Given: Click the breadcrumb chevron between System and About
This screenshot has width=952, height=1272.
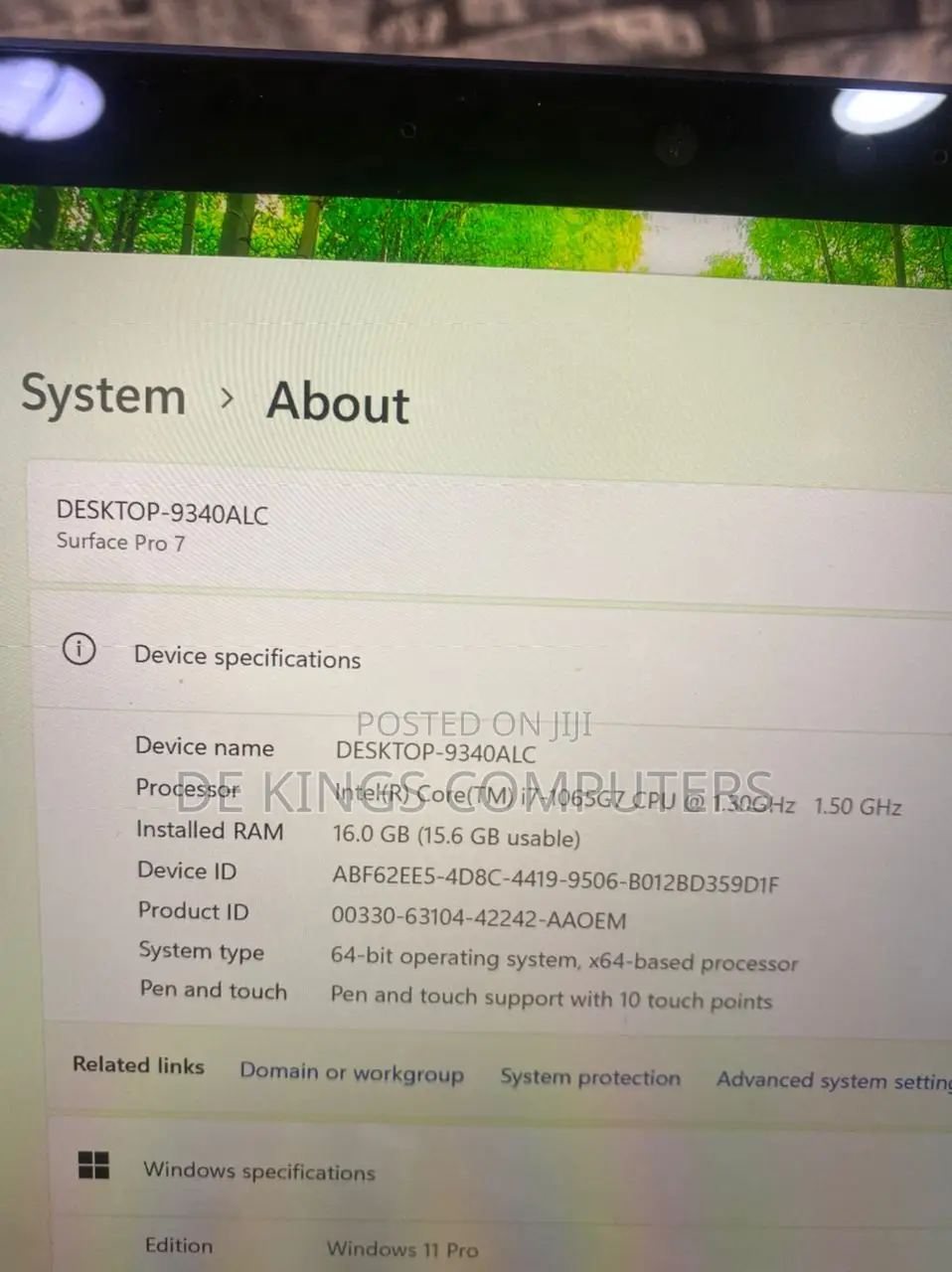Looking at the screenshot, I should click(x=228, y=398).
